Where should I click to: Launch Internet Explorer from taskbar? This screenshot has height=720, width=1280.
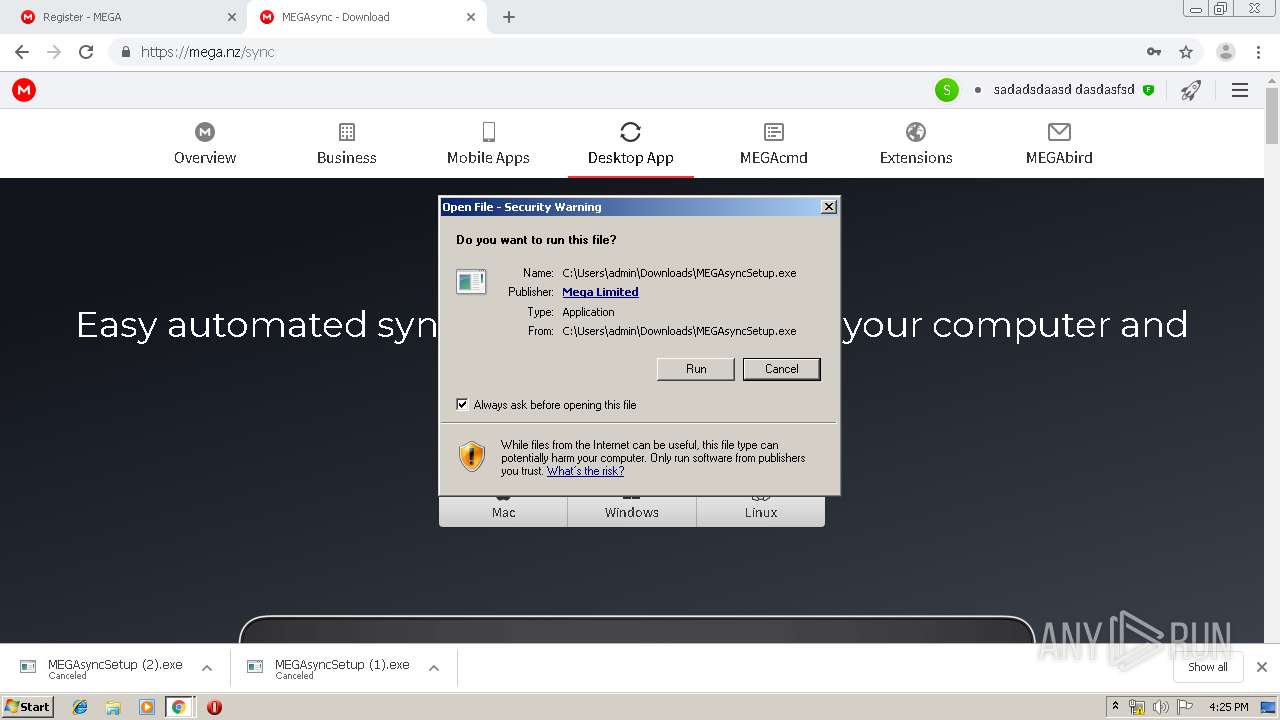click(x=80, y=707)
